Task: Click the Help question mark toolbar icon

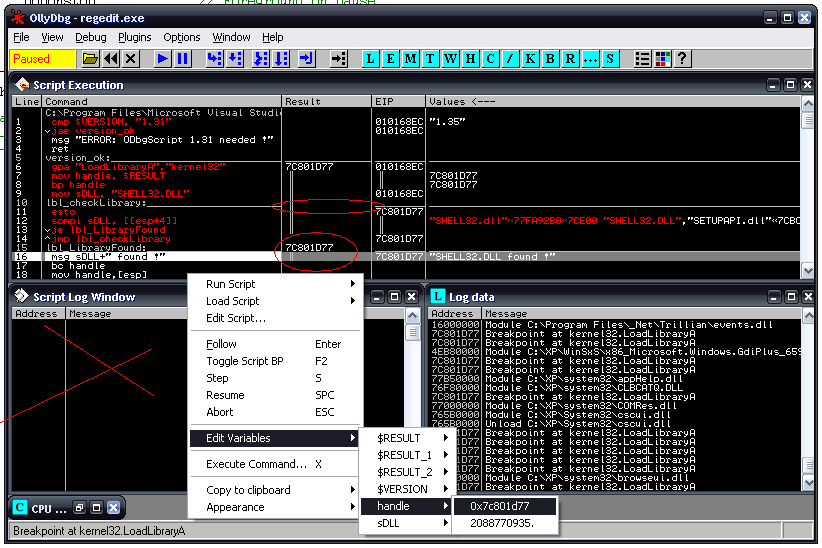Action: coord(681,59)
